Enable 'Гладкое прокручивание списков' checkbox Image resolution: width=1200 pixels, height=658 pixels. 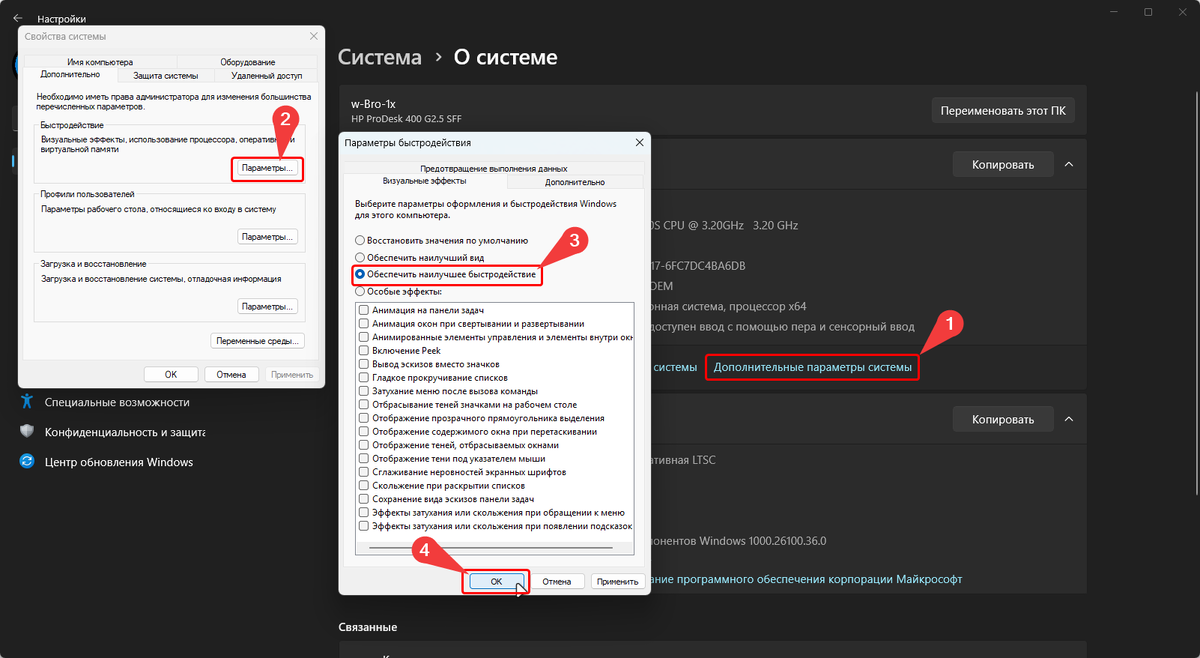364,378
